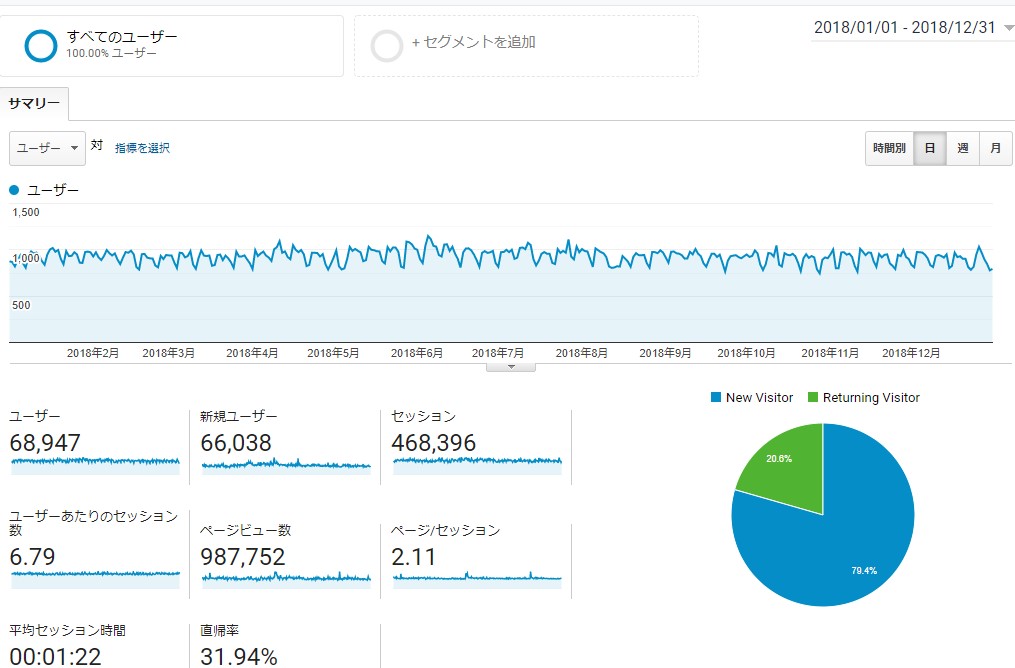Open the date range dropdown arrow
This screenshot has width=1015, height=668.
(1008, 28)
